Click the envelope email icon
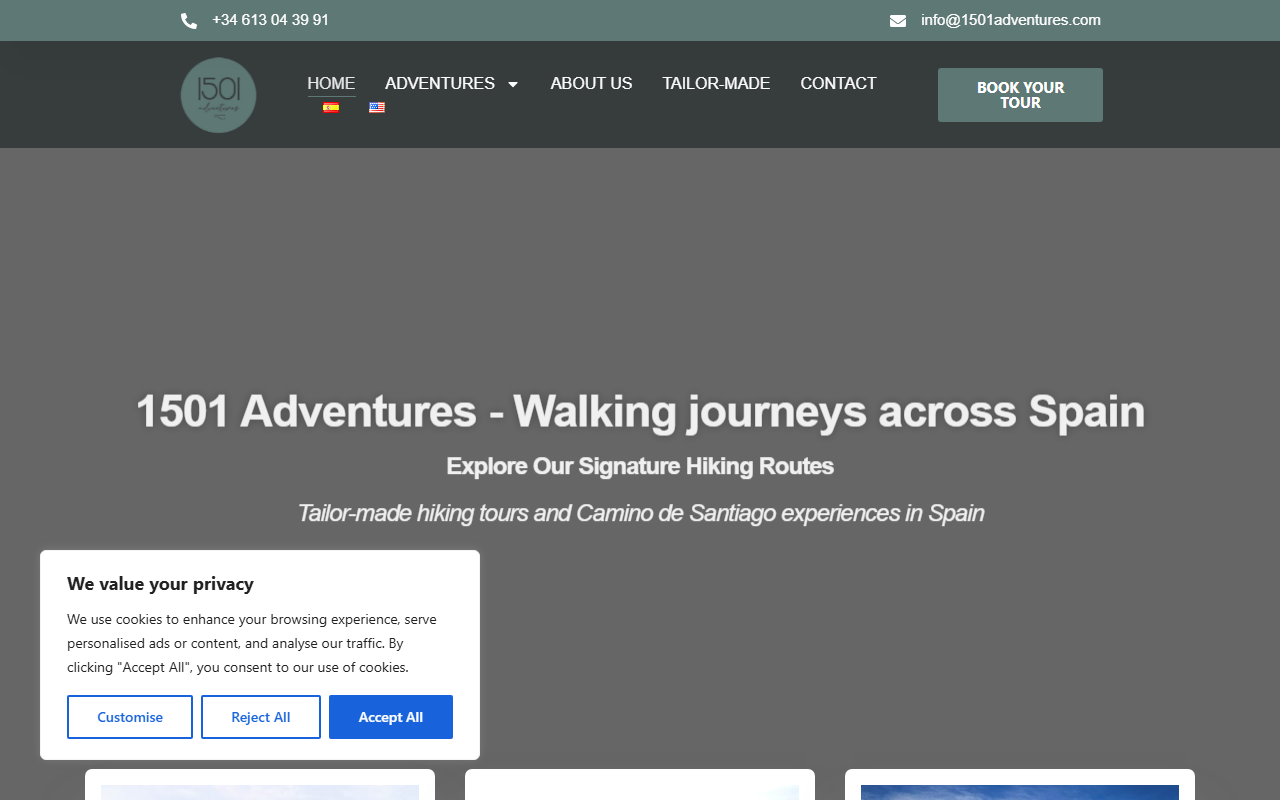The image size is (1280, 800). (x=898, y=21)
